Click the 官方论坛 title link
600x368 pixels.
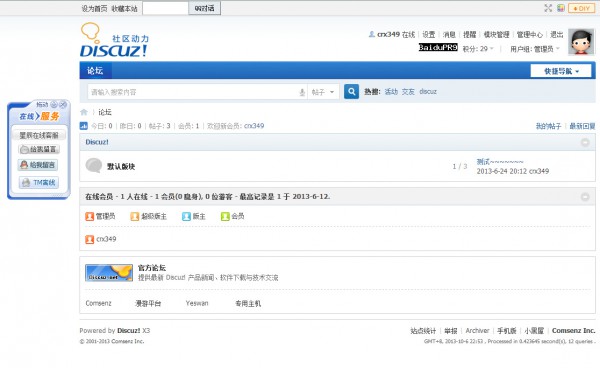click(x=152, y=268)
